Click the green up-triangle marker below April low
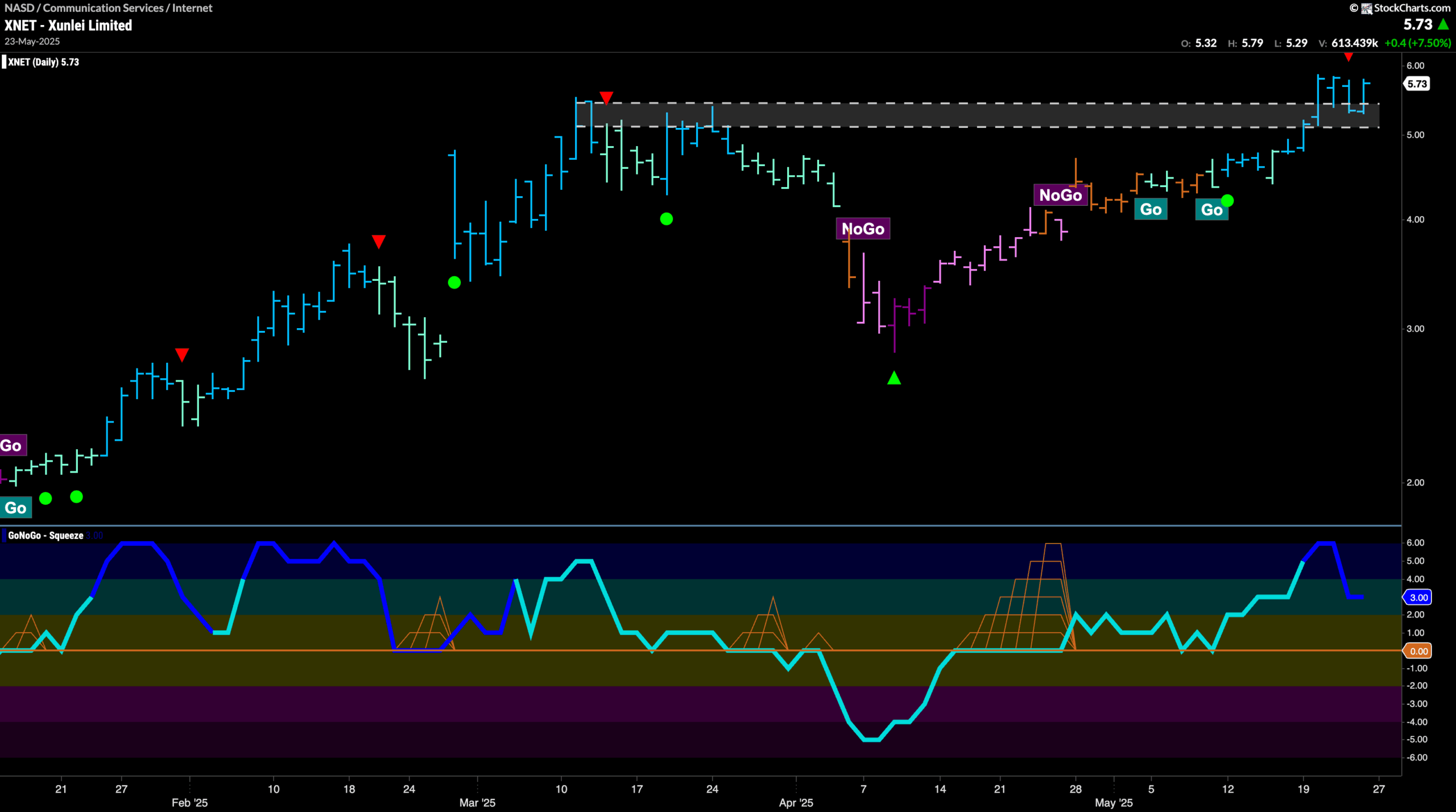The width and height of the screenshot is (1456, 812). (894, 378)
